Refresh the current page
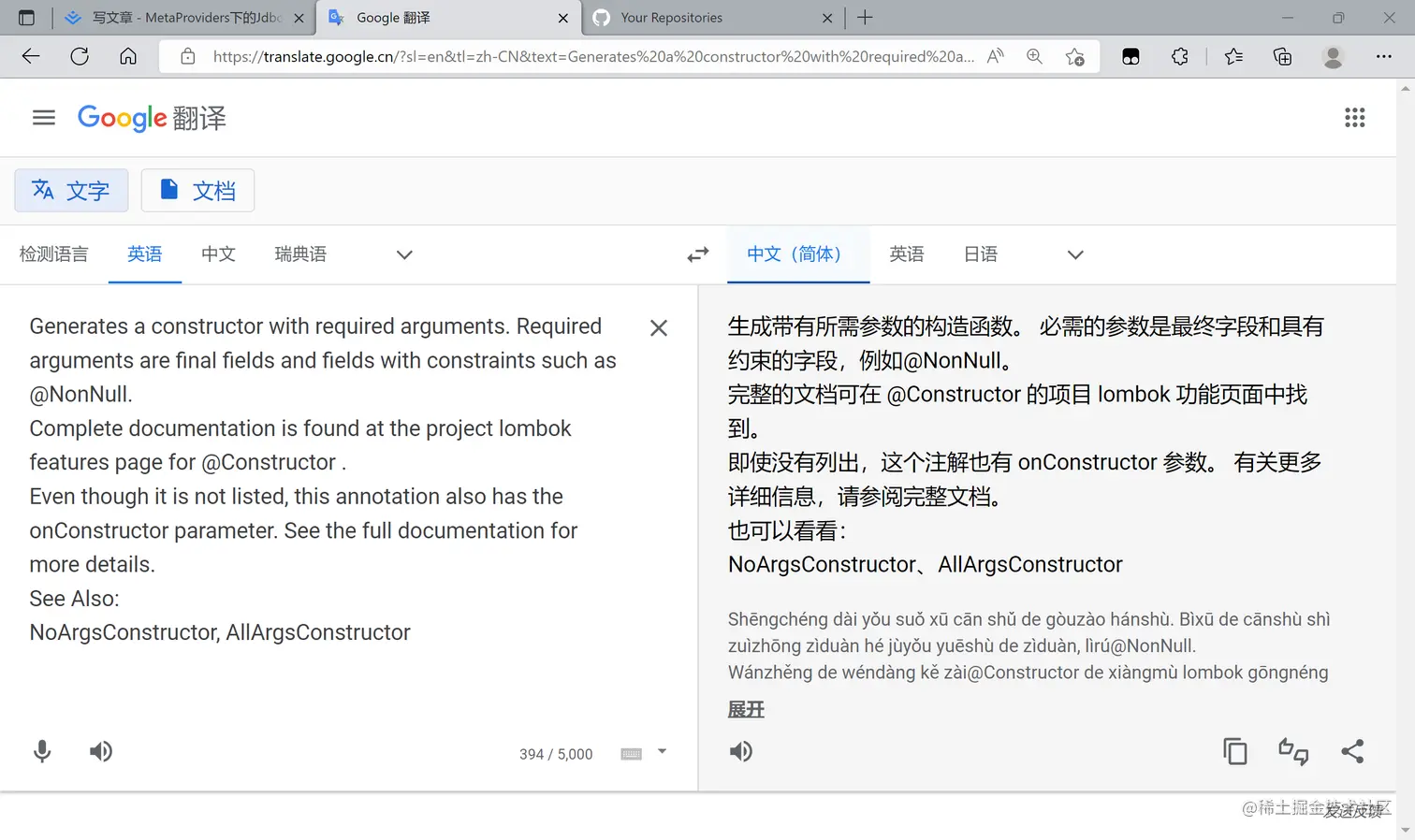The width and height of the screenshot is (1415, 840). click(x=80, y=56)
